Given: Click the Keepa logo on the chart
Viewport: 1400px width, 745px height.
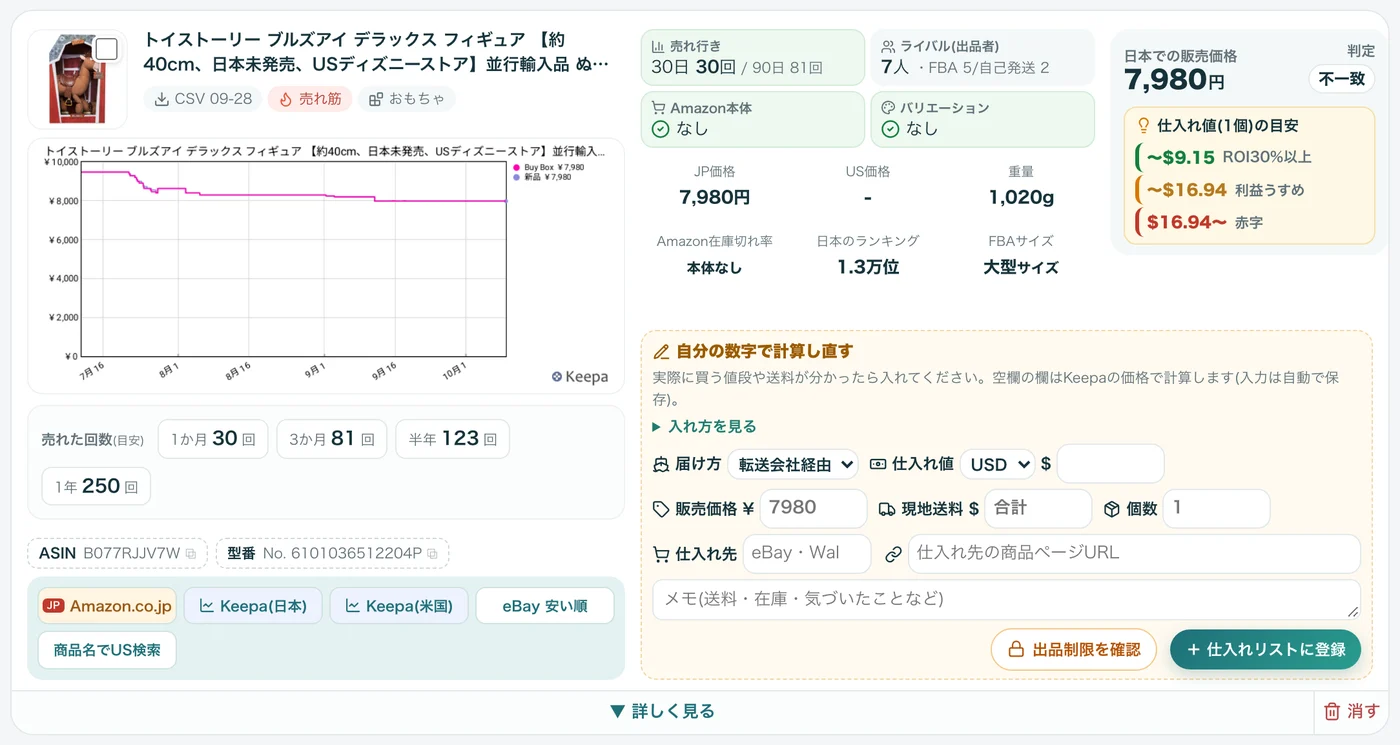Looking at the screenshot, I should [579, 377].
